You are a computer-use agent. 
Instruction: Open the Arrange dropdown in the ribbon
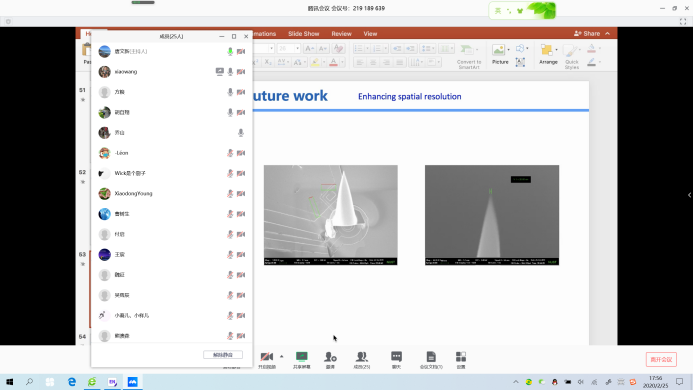pos(548,54)
